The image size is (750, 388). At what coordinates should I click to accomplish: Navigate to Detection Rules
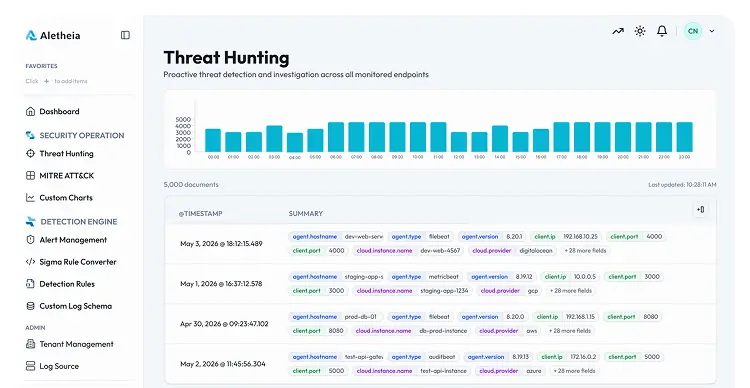(60, 284)
